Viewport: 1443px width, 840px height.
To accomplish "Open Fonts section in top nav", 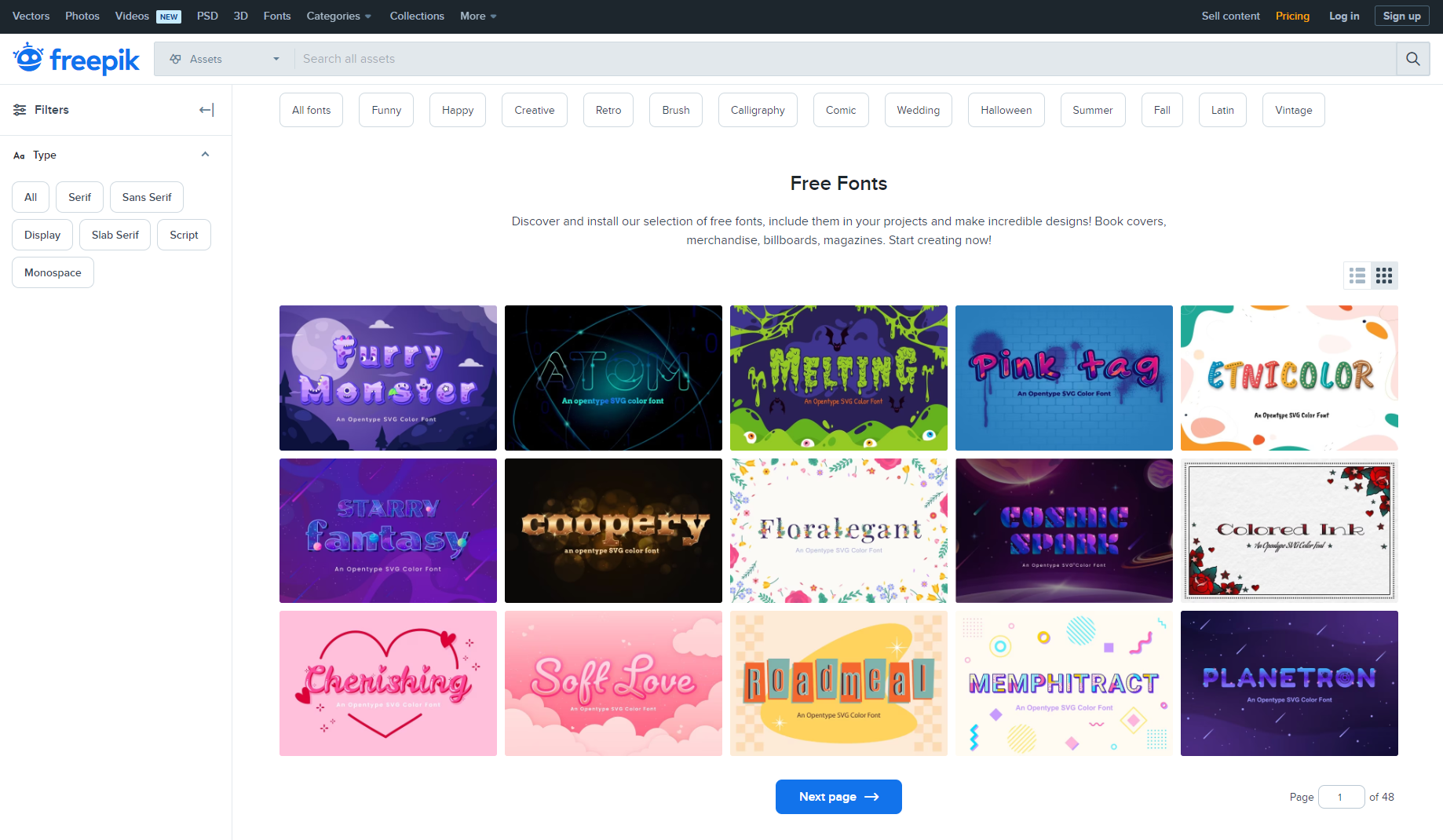I will coord(277,16).
